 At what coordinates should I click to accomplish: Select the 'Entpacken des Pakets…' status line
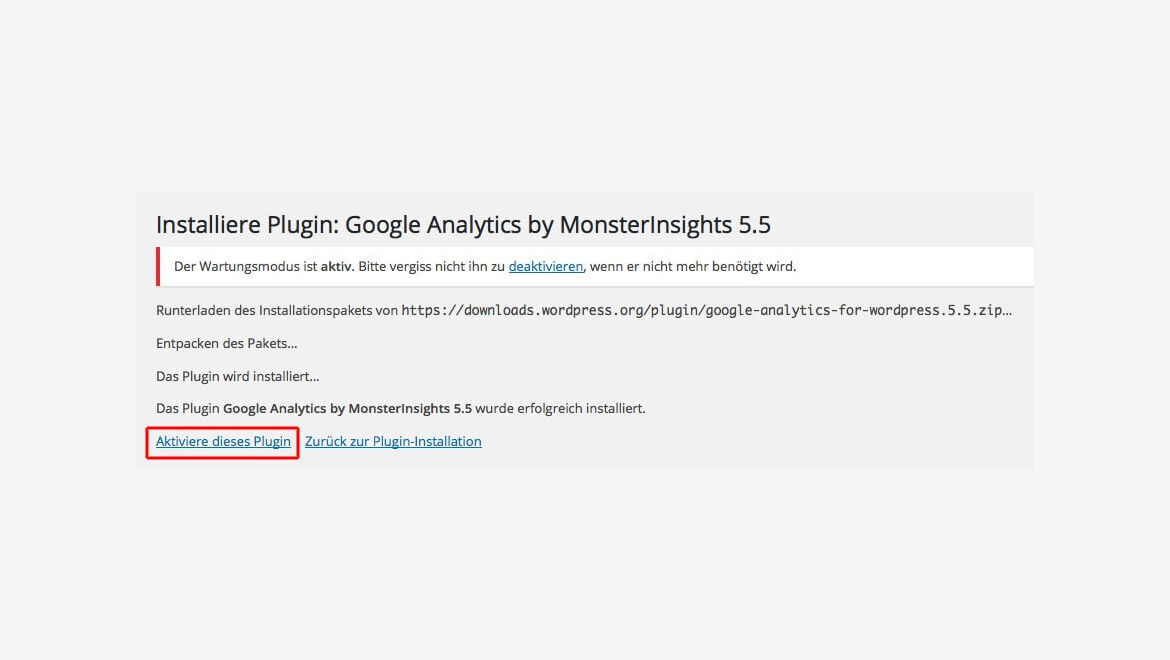227,343
